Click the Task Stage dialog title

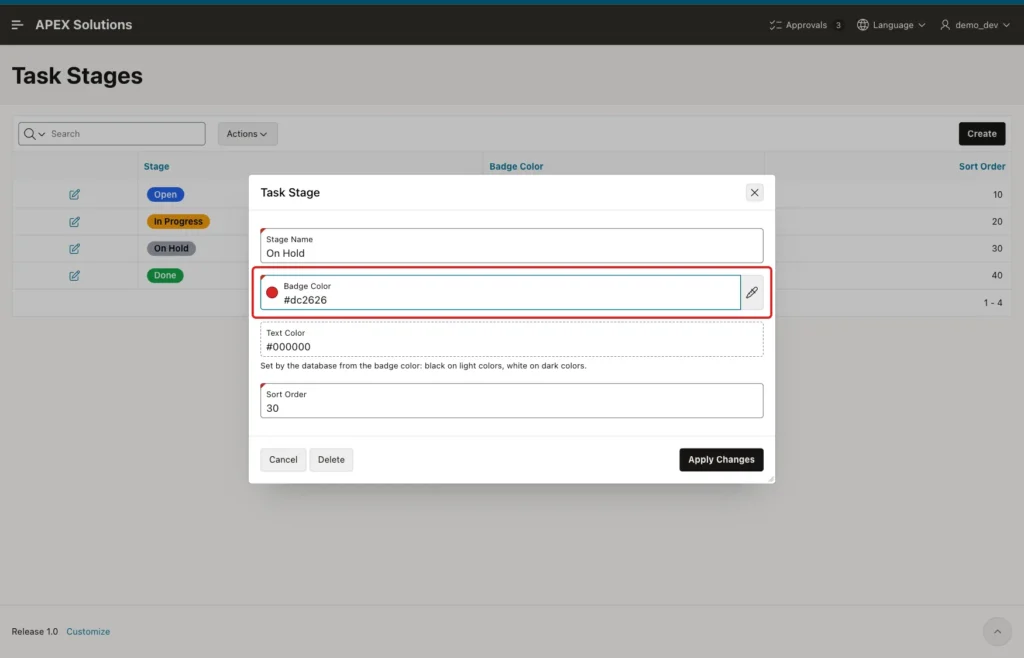click(x=290, y=193)
